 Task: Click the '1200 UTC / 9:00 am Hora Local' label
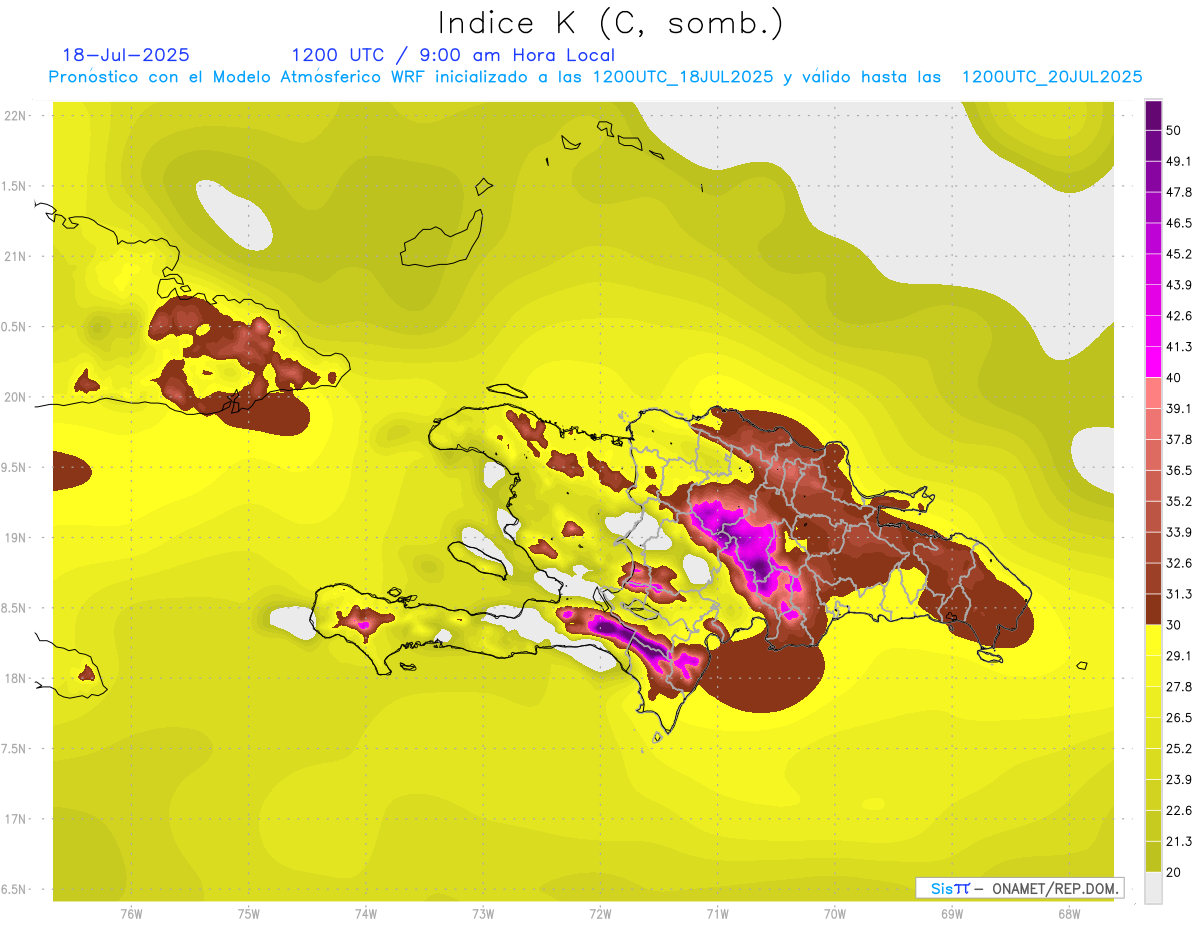pyautogui.click(x=452, y=55)
